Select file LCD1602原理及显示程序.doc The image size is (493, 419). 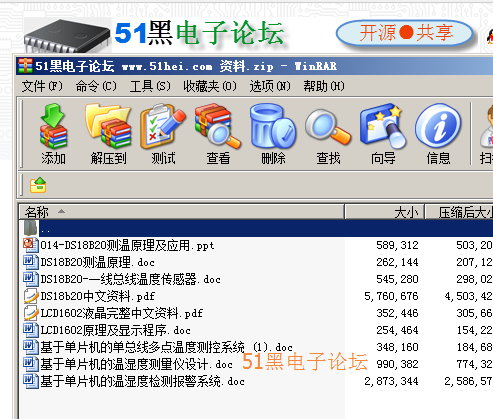[x=115, y=330]
